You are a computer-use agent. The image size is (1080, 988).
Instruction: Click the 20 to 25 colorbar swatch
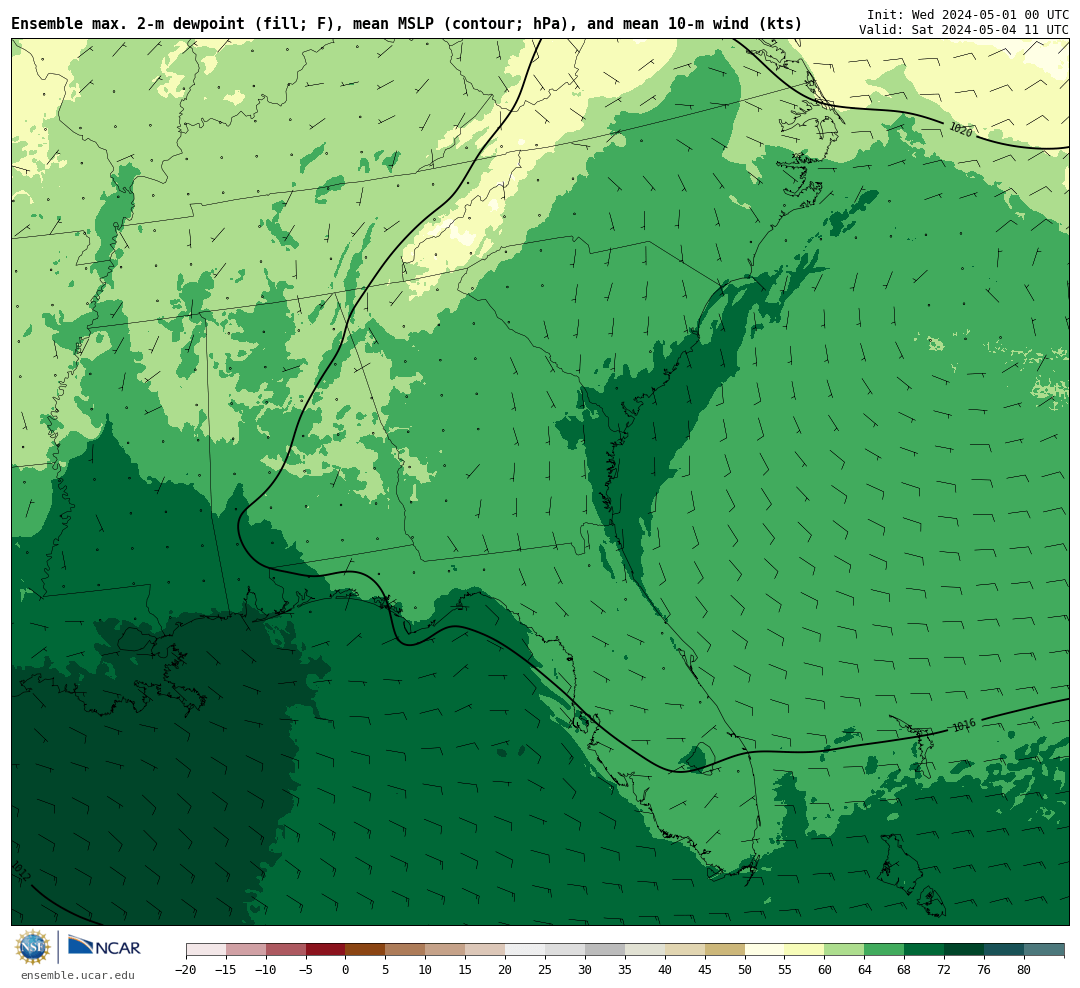point(526,950)
